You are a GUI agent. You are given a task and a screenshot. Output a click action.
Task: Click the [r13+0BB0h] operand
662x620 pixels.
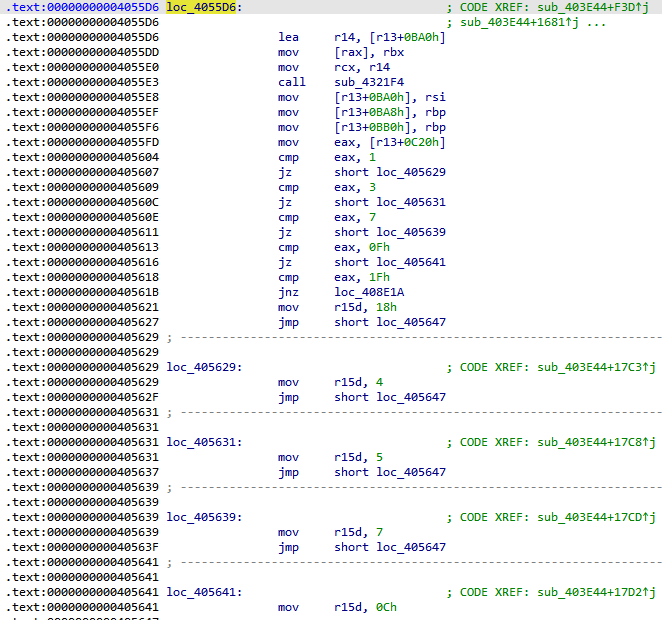[x=372, y=127]
